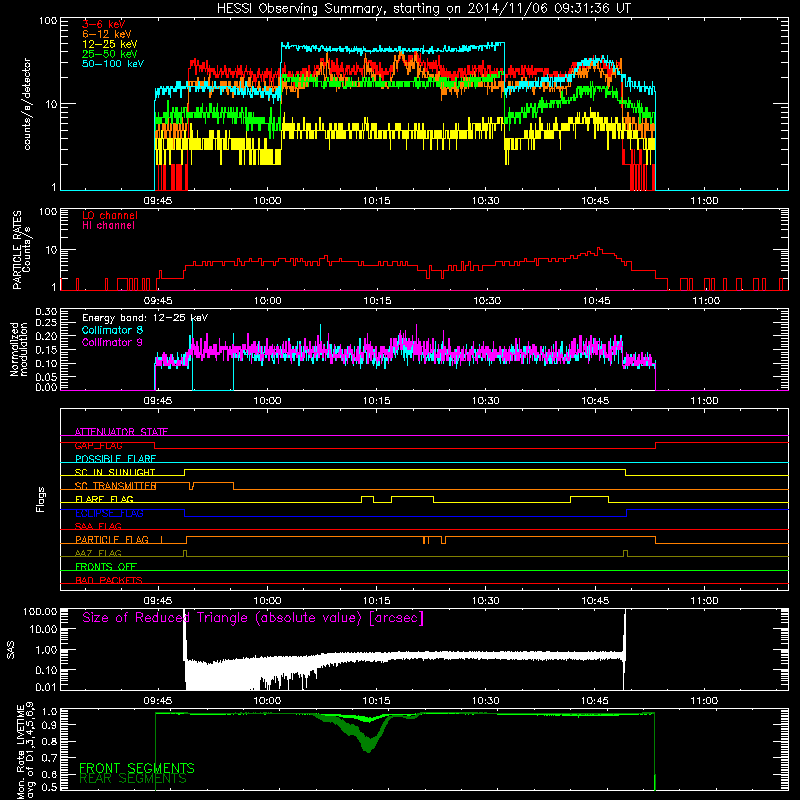Select the orange 6-12 keV legend label

[107, 34]
